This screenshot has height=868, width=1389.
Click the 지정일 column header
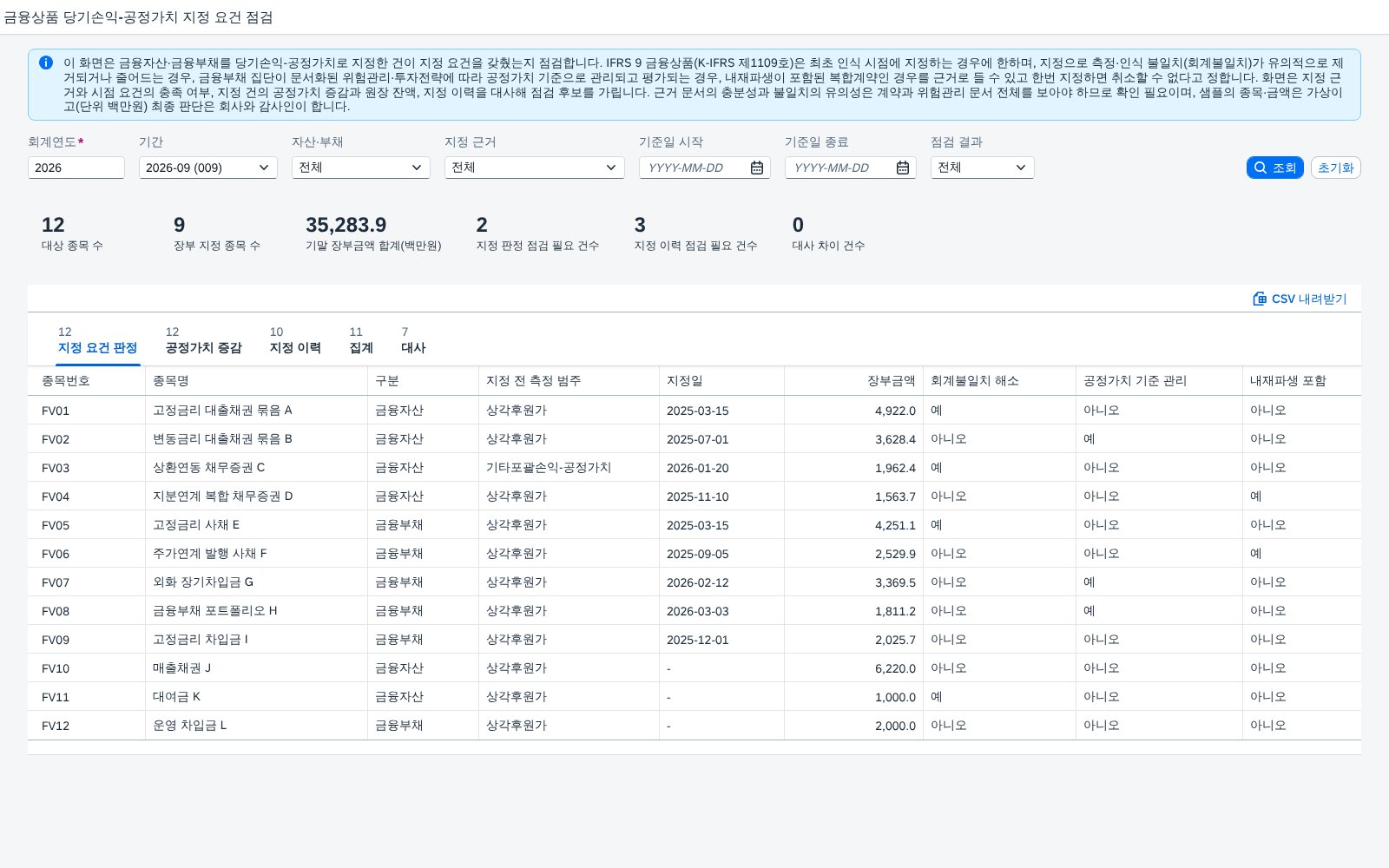(x=722, y=381)
